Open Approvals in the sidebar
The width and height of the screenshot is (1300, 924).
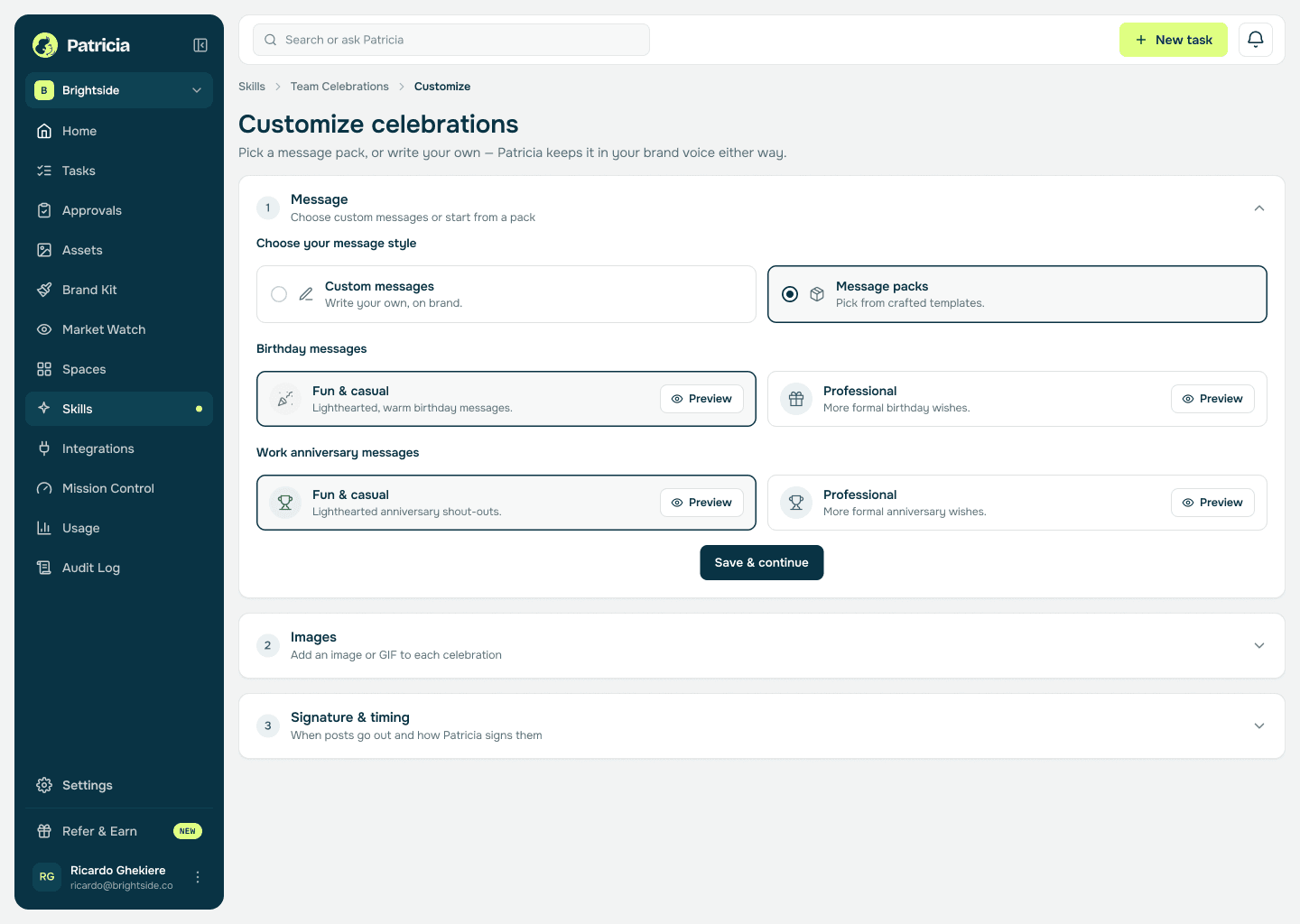tap(119, 210)
